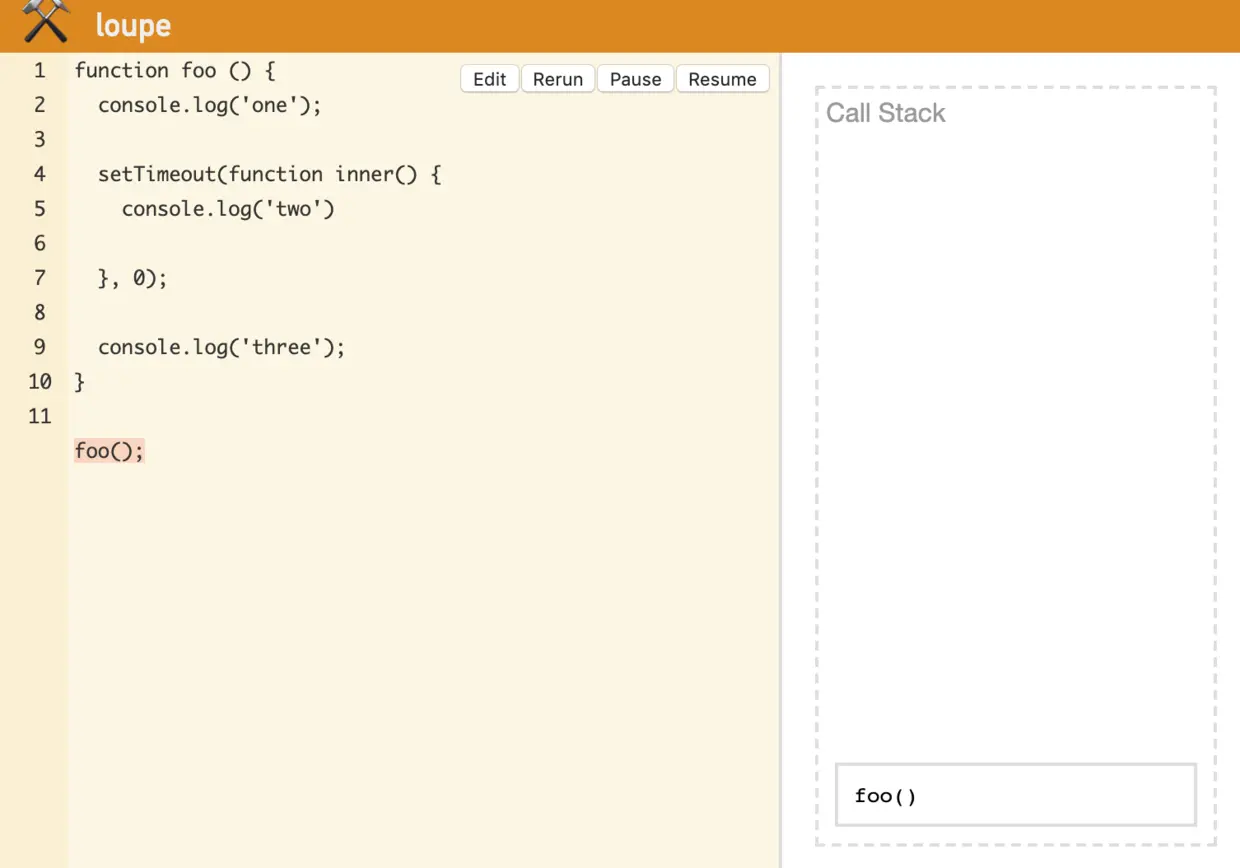Image resolution: width=1240 pixels, height=868 pixels.
Task: Click the console.log('three'); line
Action: tap(222, 347)
